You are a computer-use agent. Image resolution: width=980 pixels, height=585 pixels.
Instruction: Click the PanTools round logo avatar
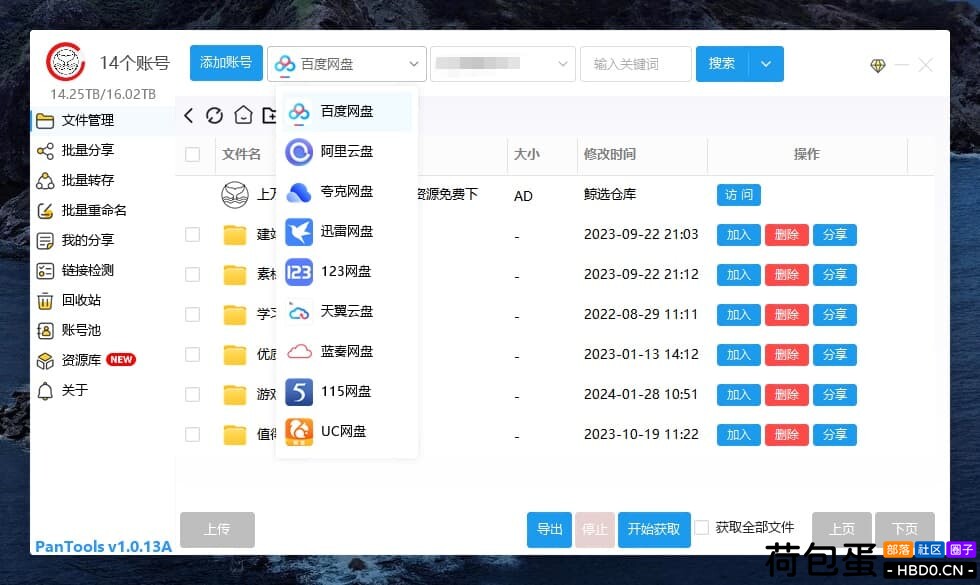click(x=65, y=61)
